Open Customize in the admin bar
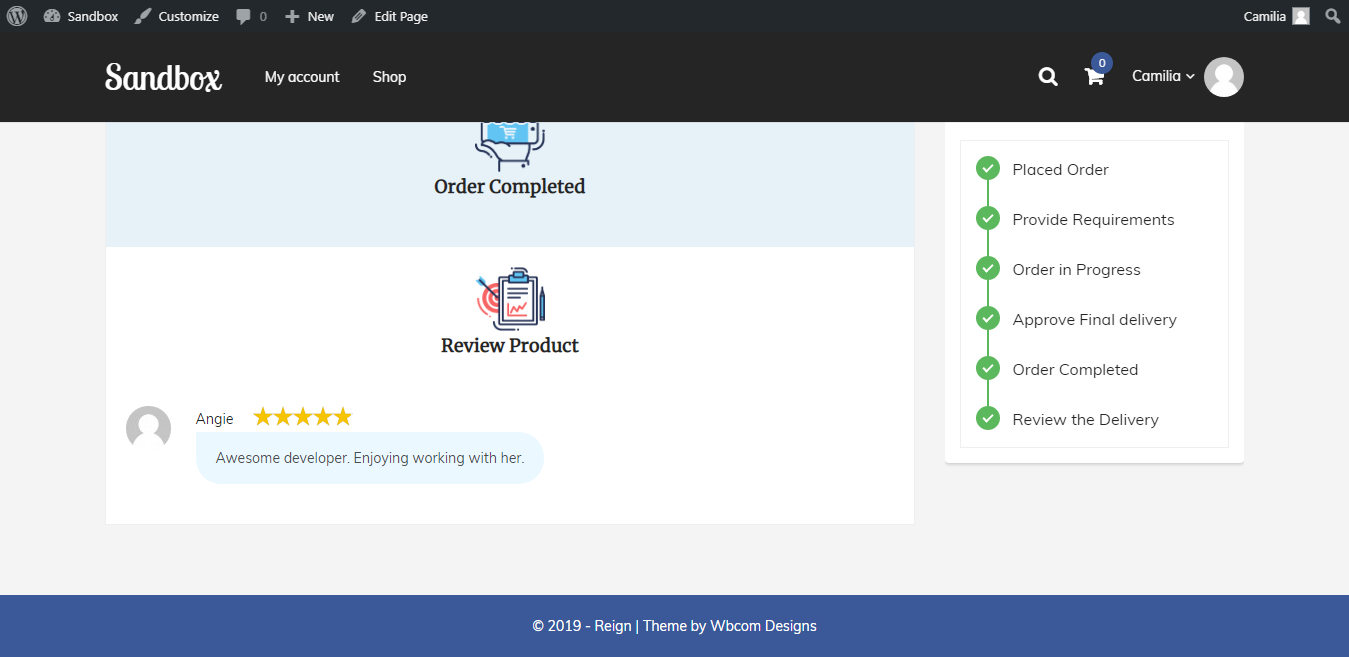The height and width of the screenshot is (657, 1349). pyautogui.click(x=176, y=16)
